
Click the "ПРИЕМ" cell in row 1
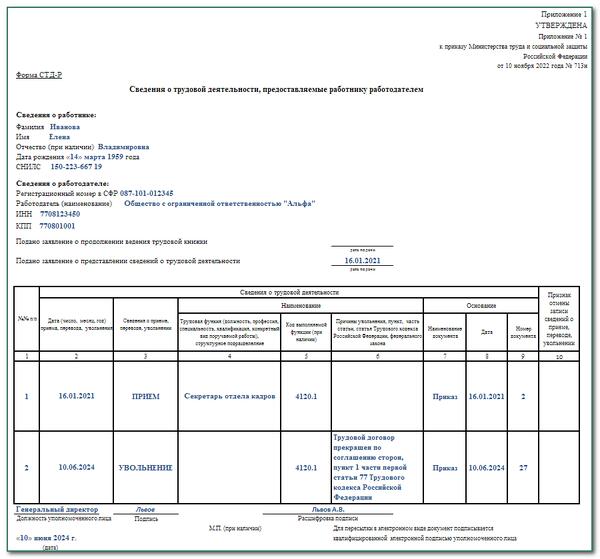[x=145, y=397]
